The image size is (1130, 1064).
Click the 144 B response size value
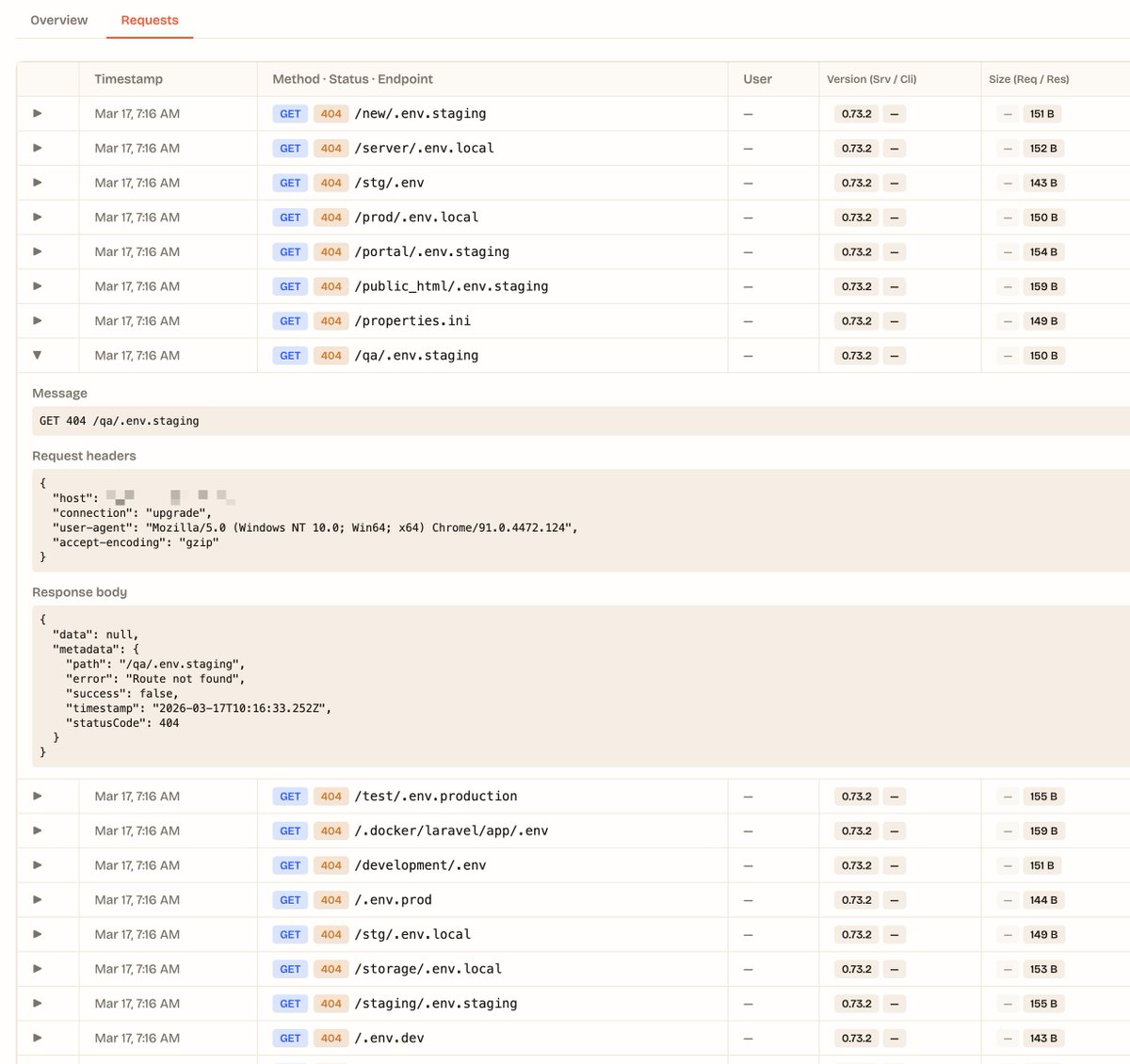pyautogui.click(x=1043, y=899)
